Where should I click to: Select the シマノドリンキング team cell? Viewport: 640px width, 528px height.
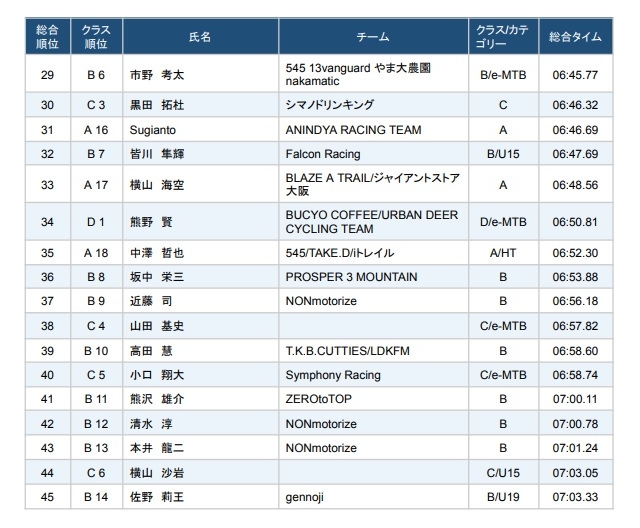coord(330,105)
